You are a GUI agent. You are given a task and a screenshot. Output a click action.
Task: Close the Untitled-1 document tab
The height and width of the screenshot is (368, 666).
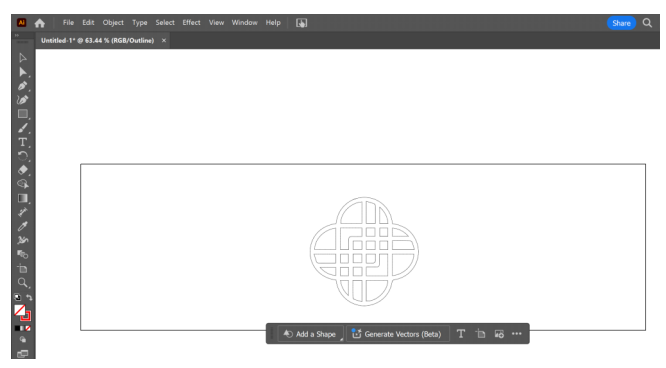(164, 40)
